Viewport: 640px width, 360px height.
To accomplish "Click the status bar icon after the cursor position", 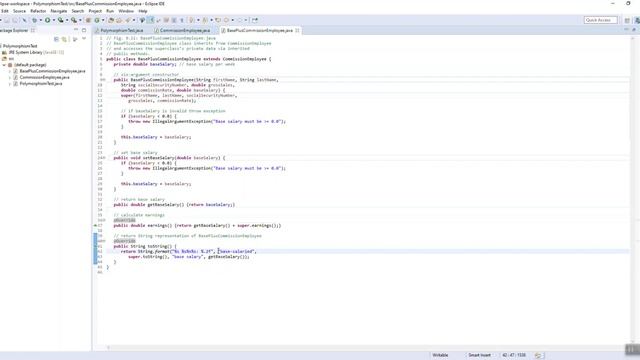I will point(538,355).
